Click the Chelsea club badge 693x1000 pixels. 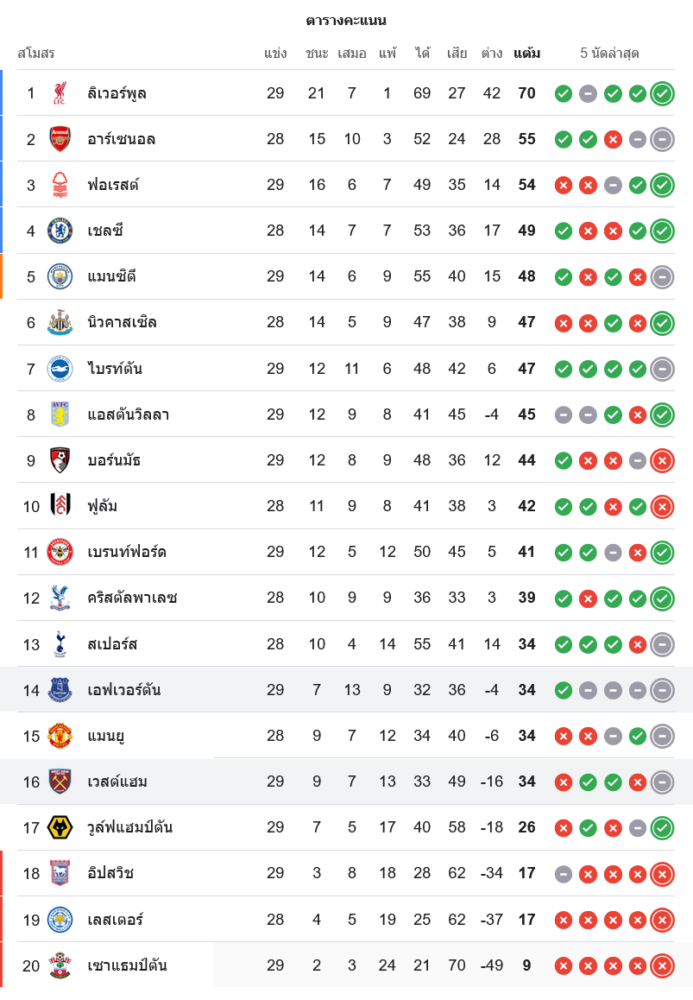pyautogui.click(x=60, y=231)
